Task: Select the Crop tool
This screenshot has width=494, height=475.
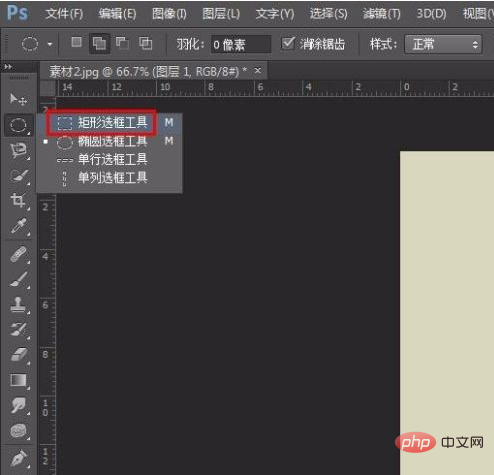Action: (18, 201)
